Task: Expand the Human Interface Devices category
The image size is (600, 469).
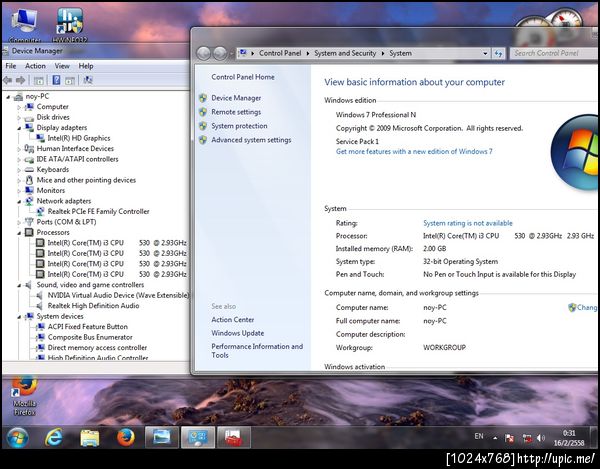Action: (19, 149)
